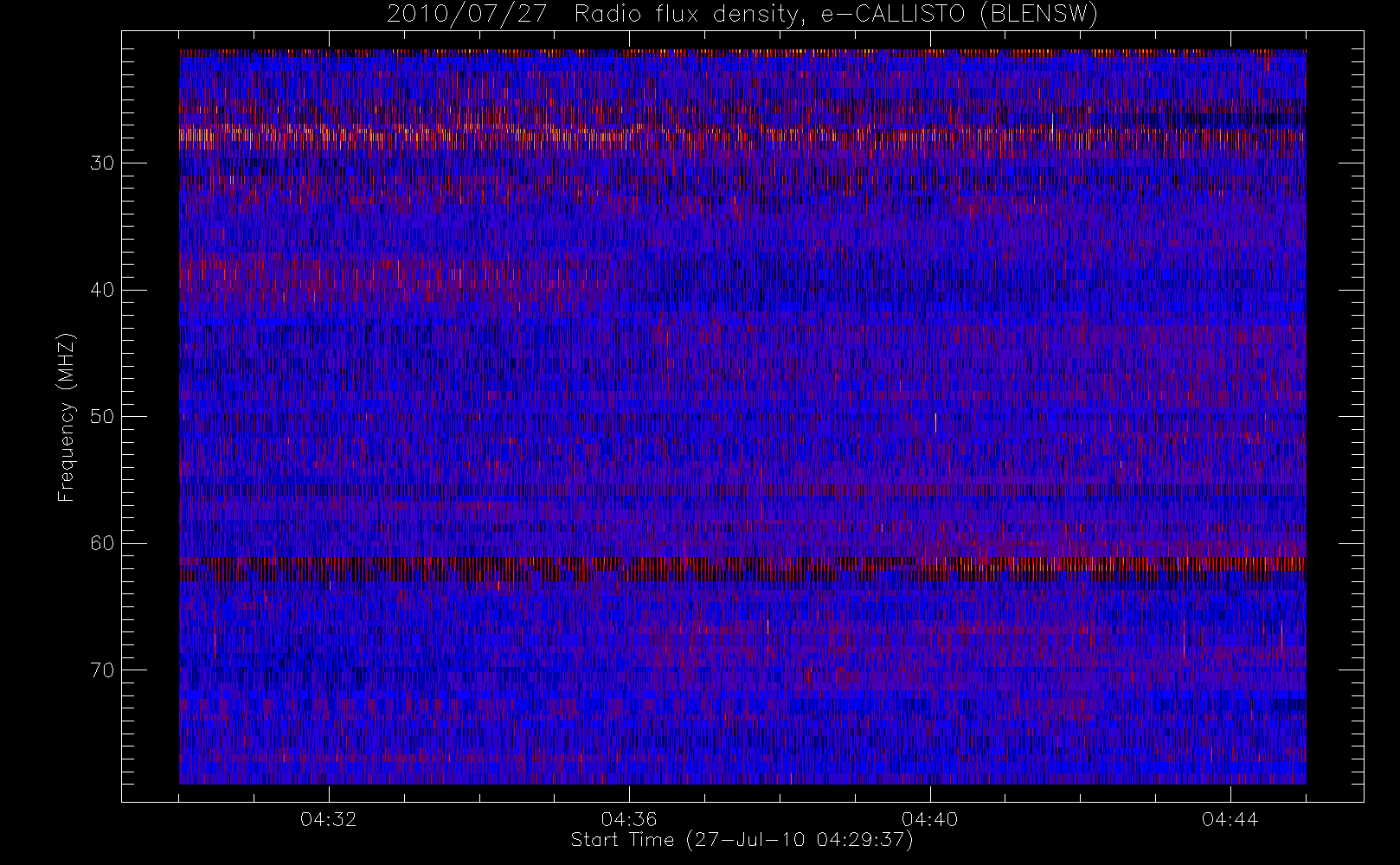
Task: Select the 'Frequency (MHZ)' axis label
Action: click(67, 418)
